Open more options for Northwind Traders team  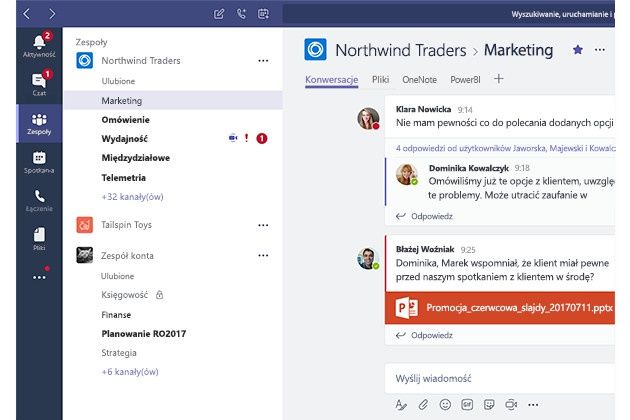coord(263,61)
